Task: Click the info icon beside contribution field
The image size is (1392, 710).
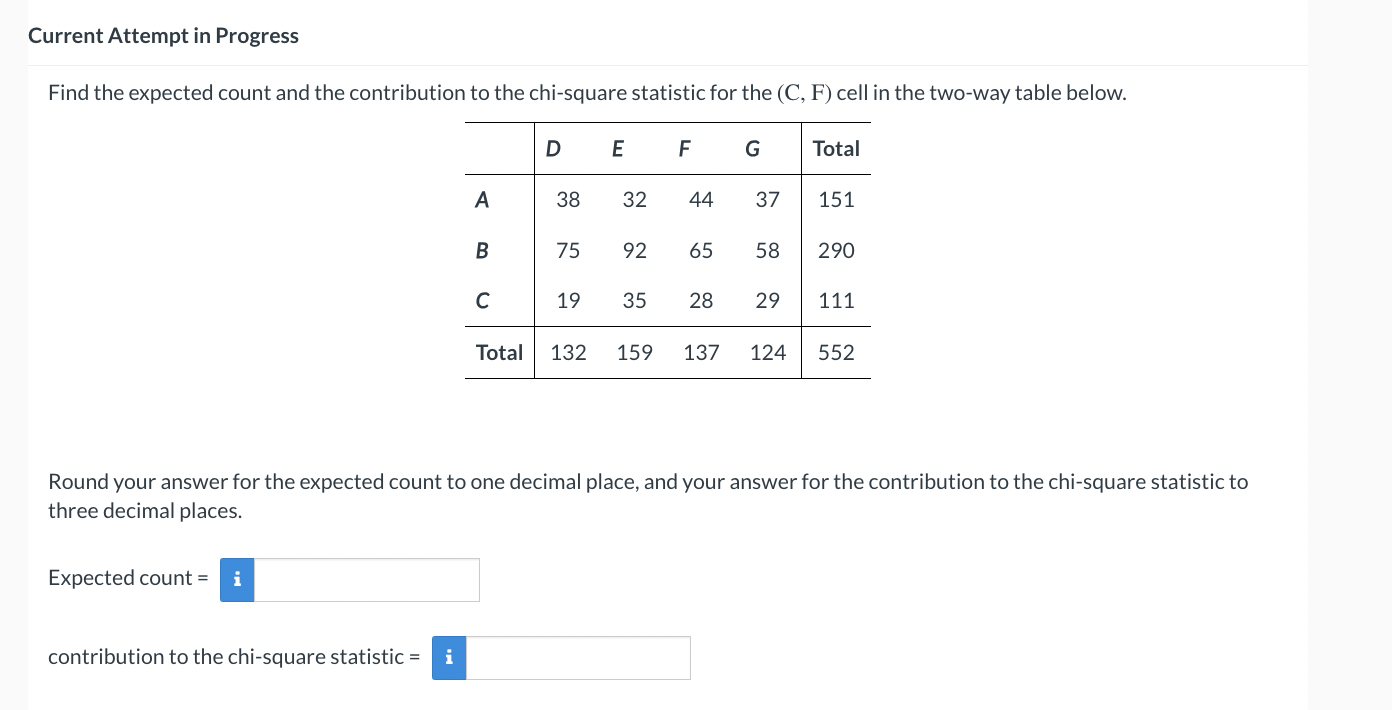Action: click(x=449, y=658)
